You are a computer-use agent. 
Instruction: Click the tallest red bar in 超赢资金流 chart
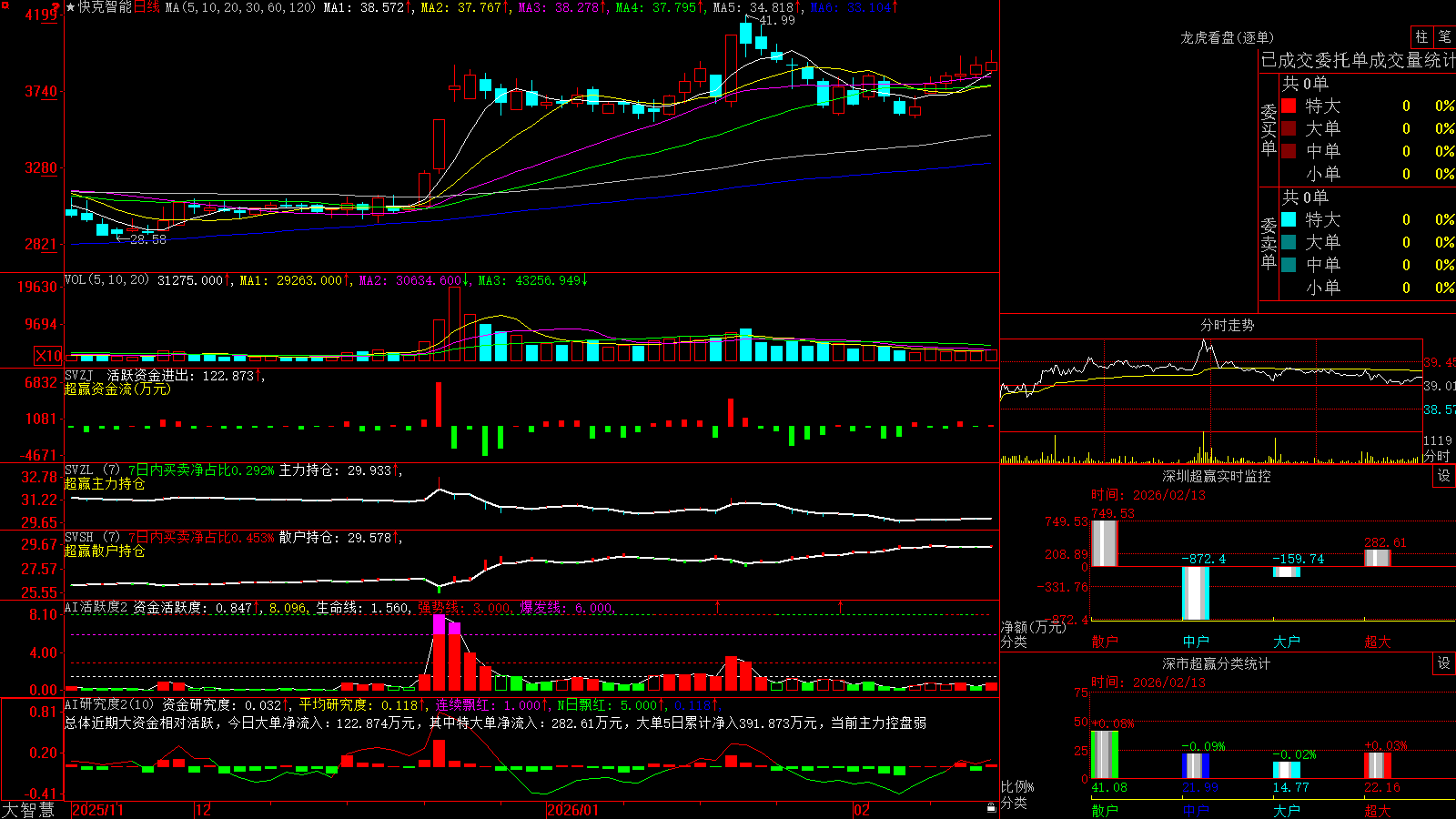coord(439,404)
